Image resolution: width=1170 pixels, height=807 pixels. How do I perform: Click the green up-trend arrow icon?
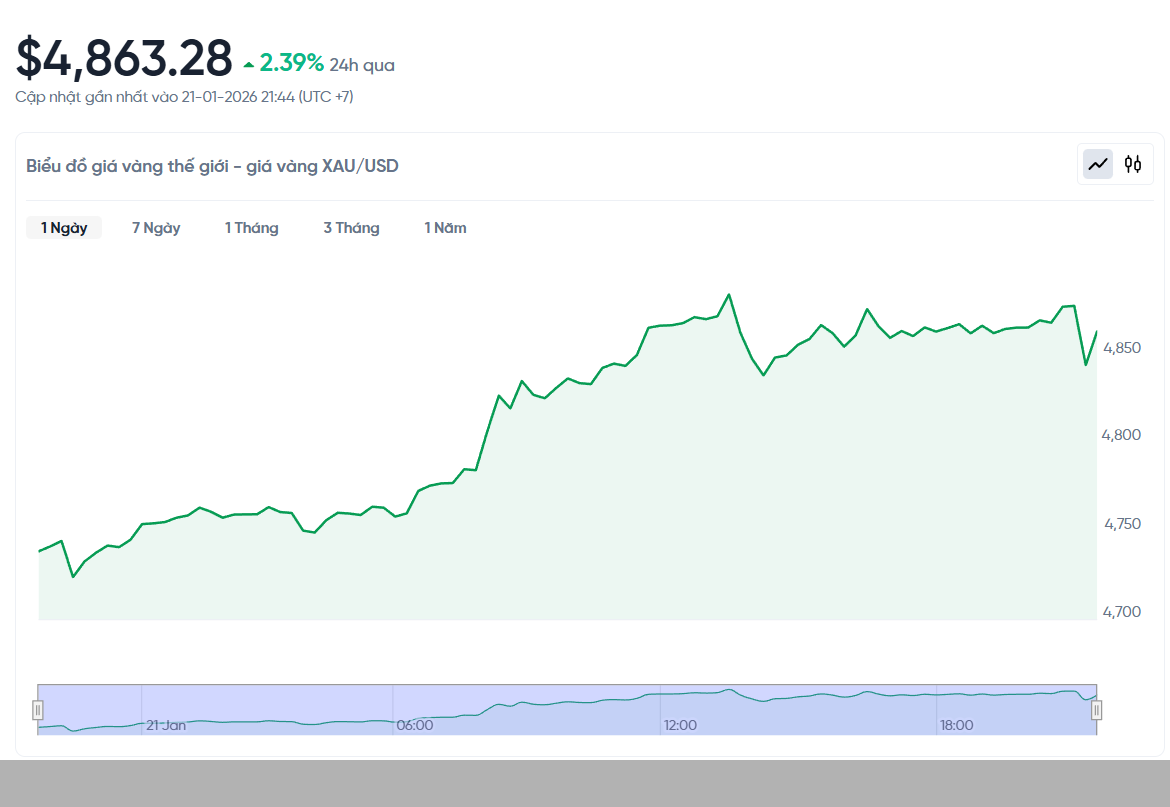click(x=249, y=66)
